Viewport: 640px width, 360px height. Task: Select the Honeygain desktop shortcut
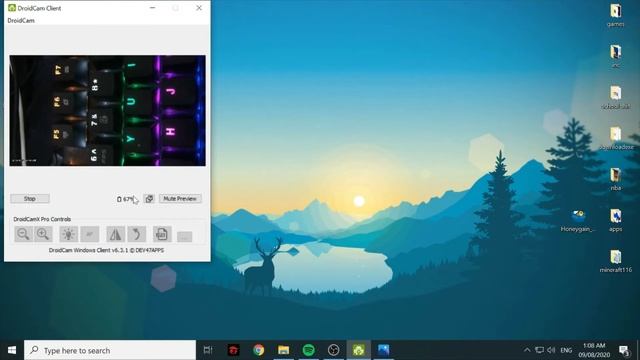coord(578,221)
